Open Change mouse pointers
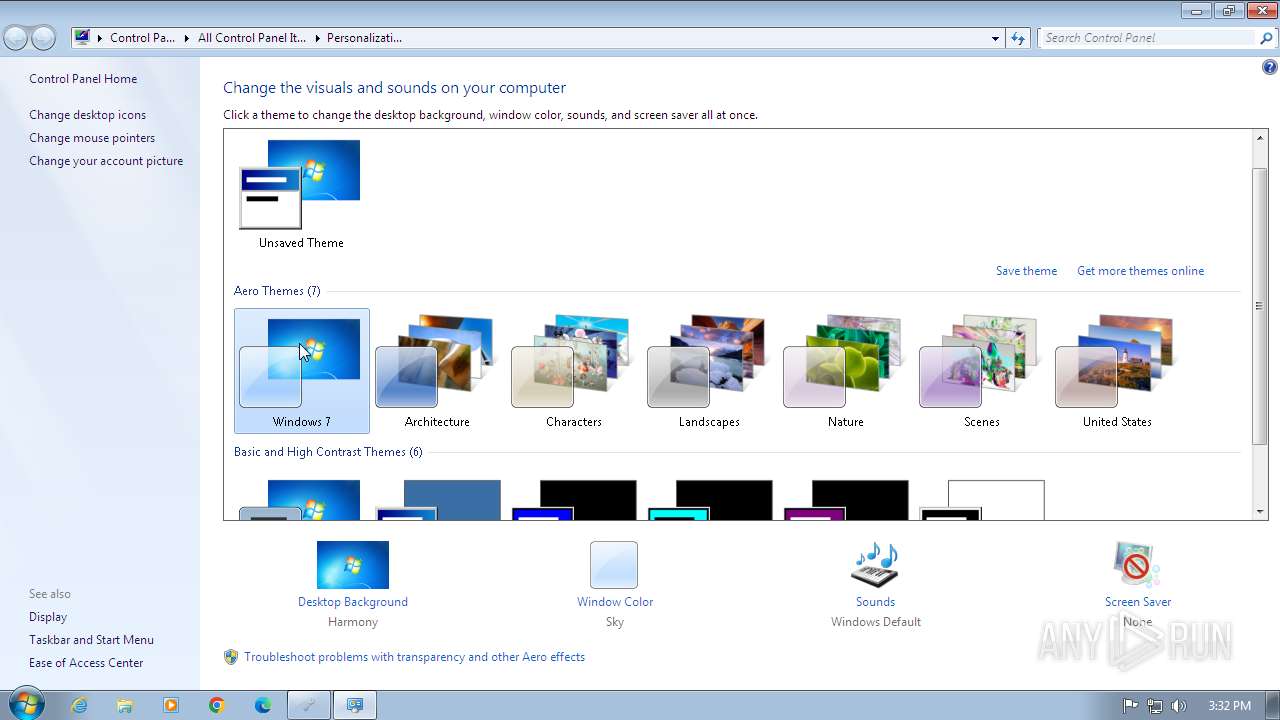This screenshot has height=720, width=1280. click(x=92, y=138)
